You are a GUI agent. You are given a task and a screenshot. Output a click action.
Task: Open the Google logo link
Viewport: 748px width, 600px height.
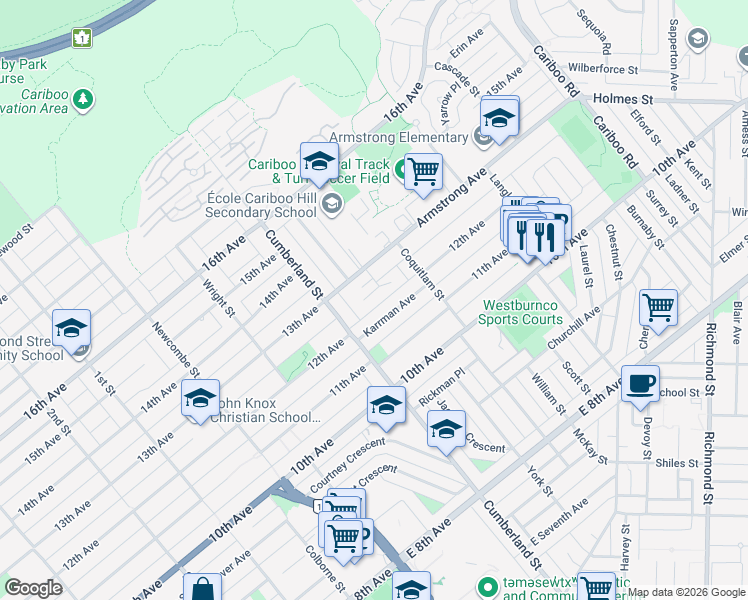point(33,588)
